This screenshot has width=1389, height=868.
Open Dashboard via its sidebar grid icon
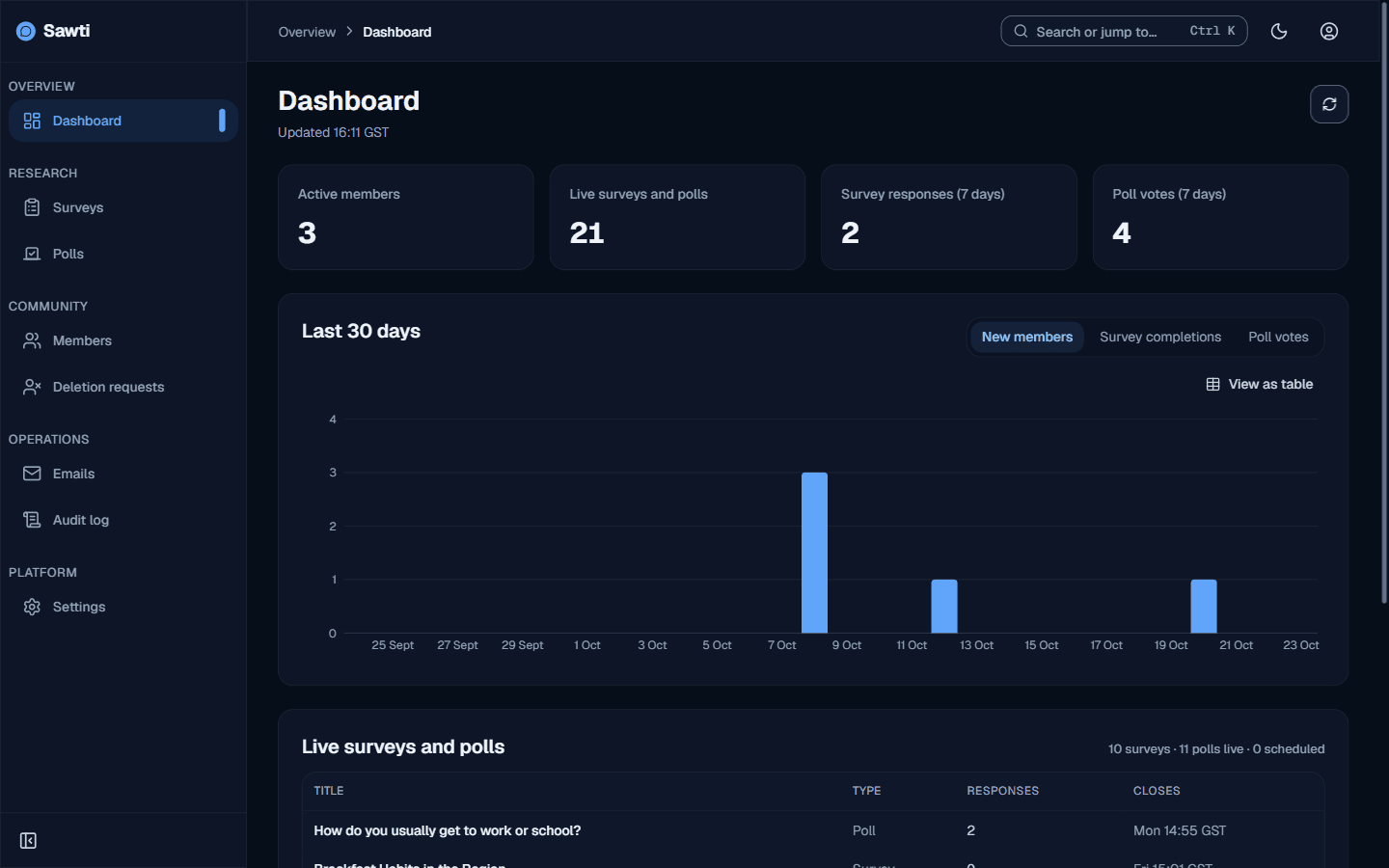coord(32,121)
